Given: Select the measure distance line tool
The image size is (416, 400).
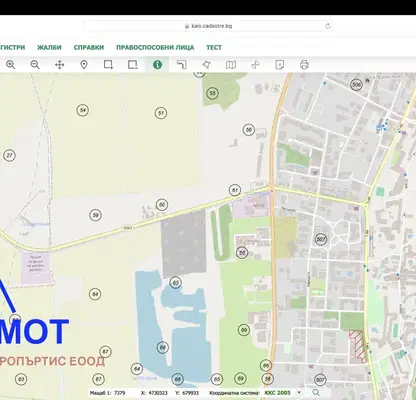Looking at the screenshot, I should (x=182, y=65).
